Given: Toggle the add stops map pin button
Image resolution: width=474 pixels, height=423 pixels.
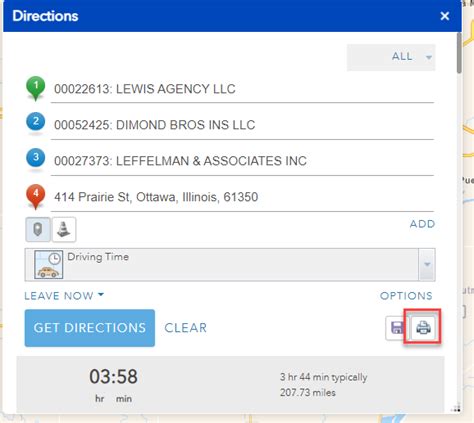Looking at the screenshot, I should tap(38, 229).
